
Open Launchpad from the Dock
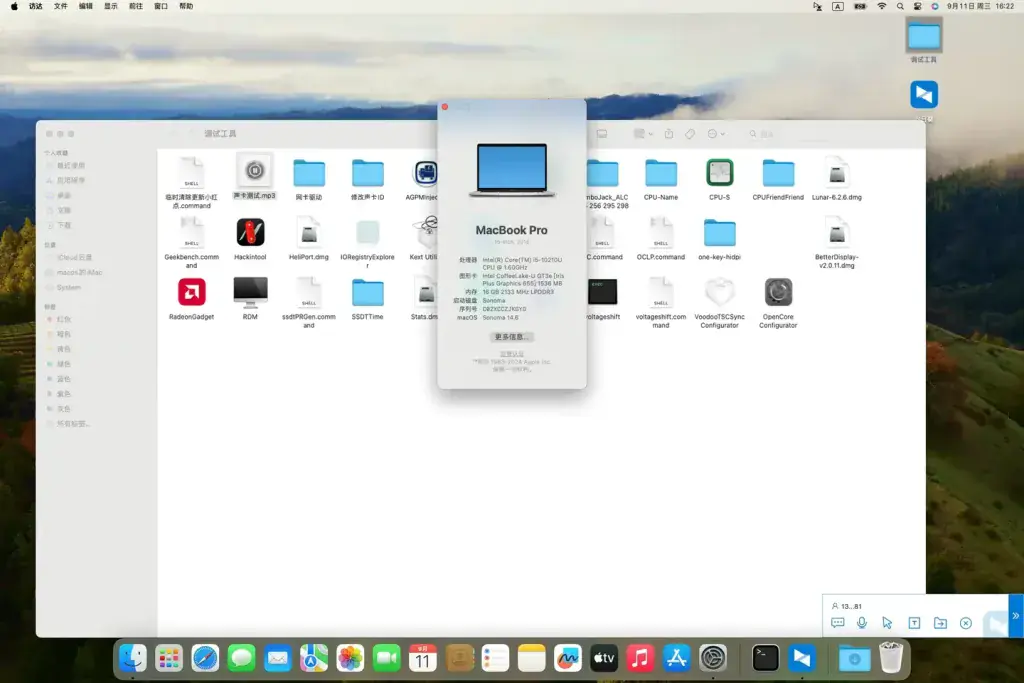pos(169,658)
